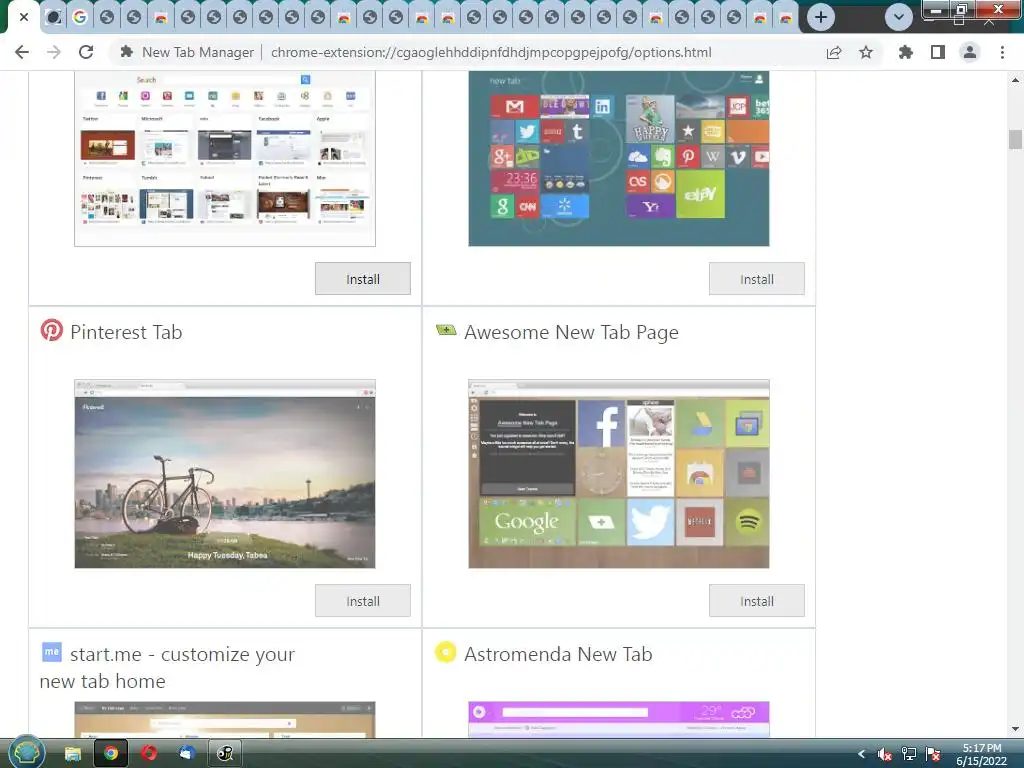
Task: Open the Windows 8 tiles preview image
Action: coord(618,159)
